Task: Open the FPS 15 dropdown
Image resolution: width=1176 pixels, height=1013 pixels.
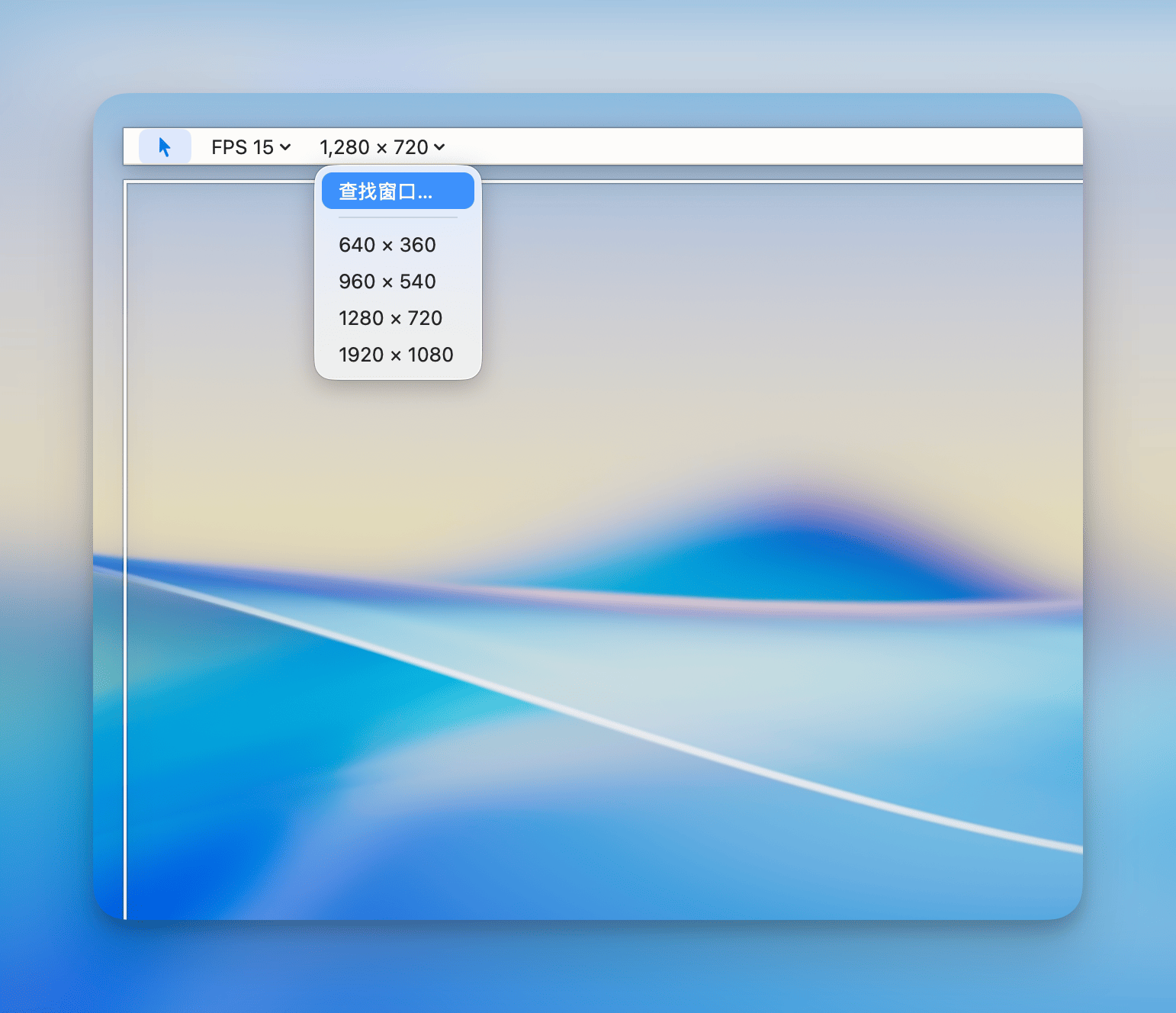Action: pyautogui.click(x=251, y=147)
